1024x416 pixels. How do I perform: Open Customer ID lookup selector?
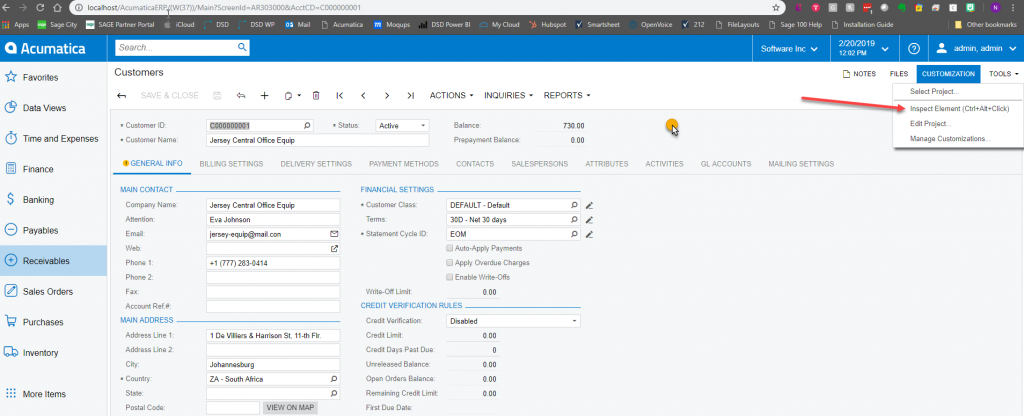coord(307,125)
